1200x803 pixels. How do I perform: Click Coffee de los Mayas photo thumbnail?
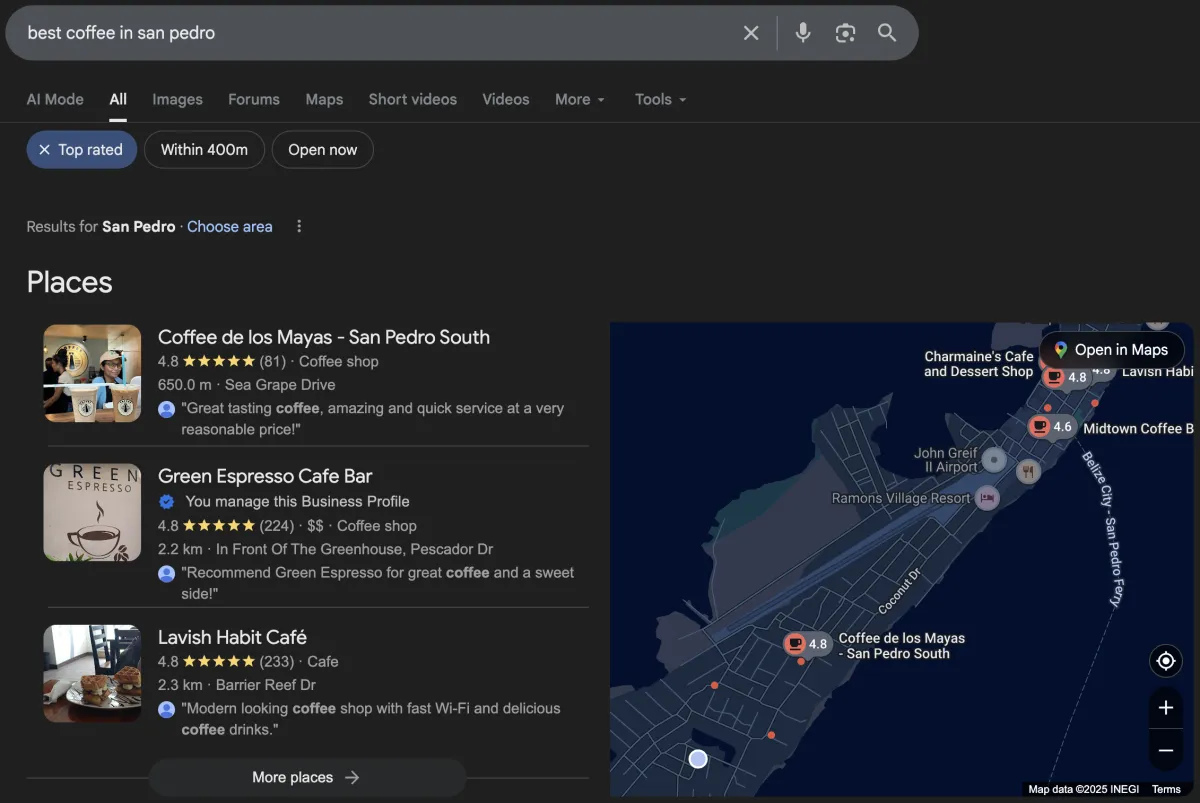(92, 373)
